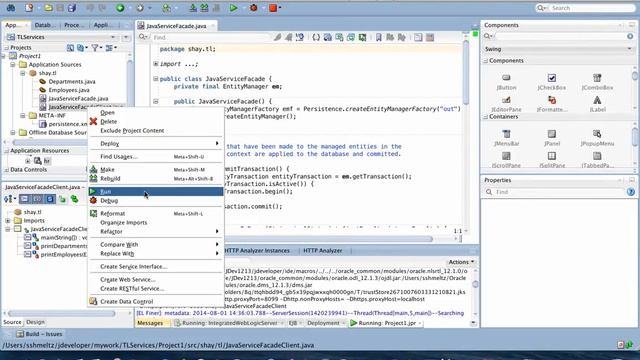Viewport: 640px width, 360px height.
Task: Toggle the first Structure filter button
Action: tap(24, 199)
